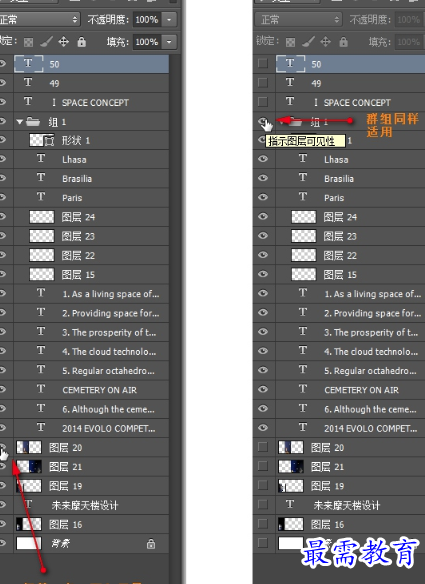The image size is (425, 584).
Task: Click the T icon of 未来摩天楼设计 layer, right panel
Action: [x=290, y=505]
